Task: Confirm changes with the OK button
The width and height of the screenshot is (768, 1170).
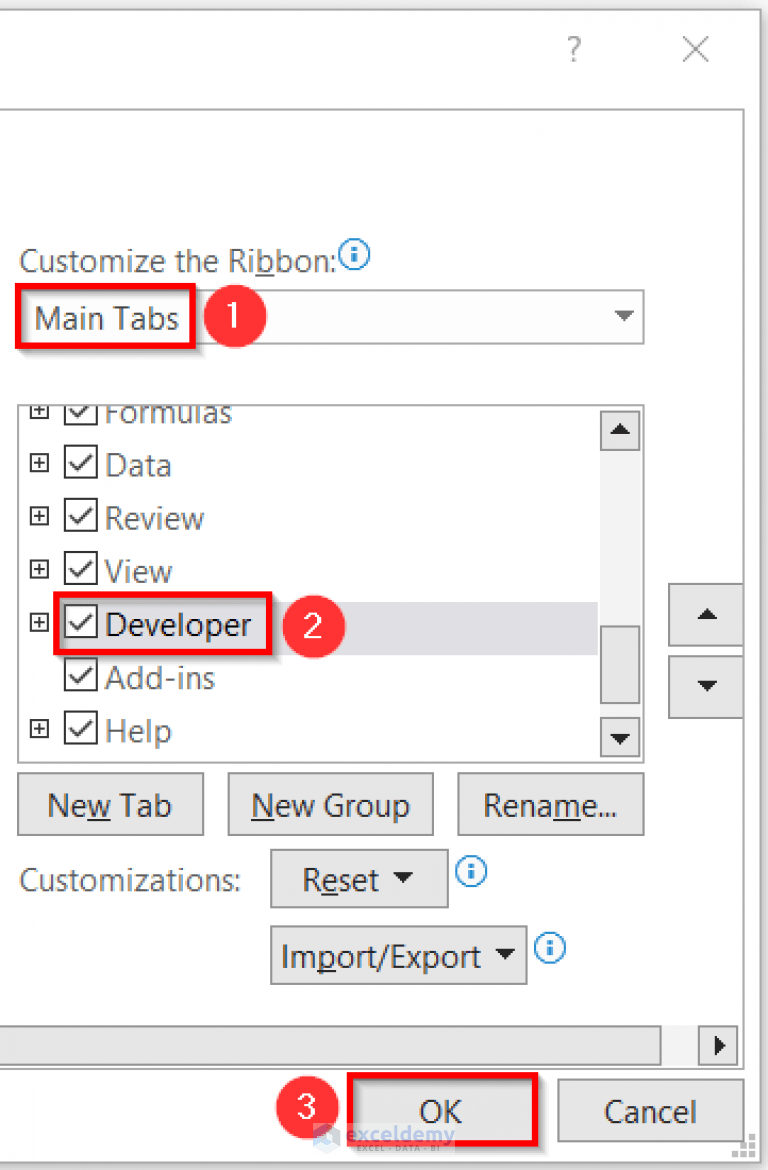Action: click(x=441, y=1110)
